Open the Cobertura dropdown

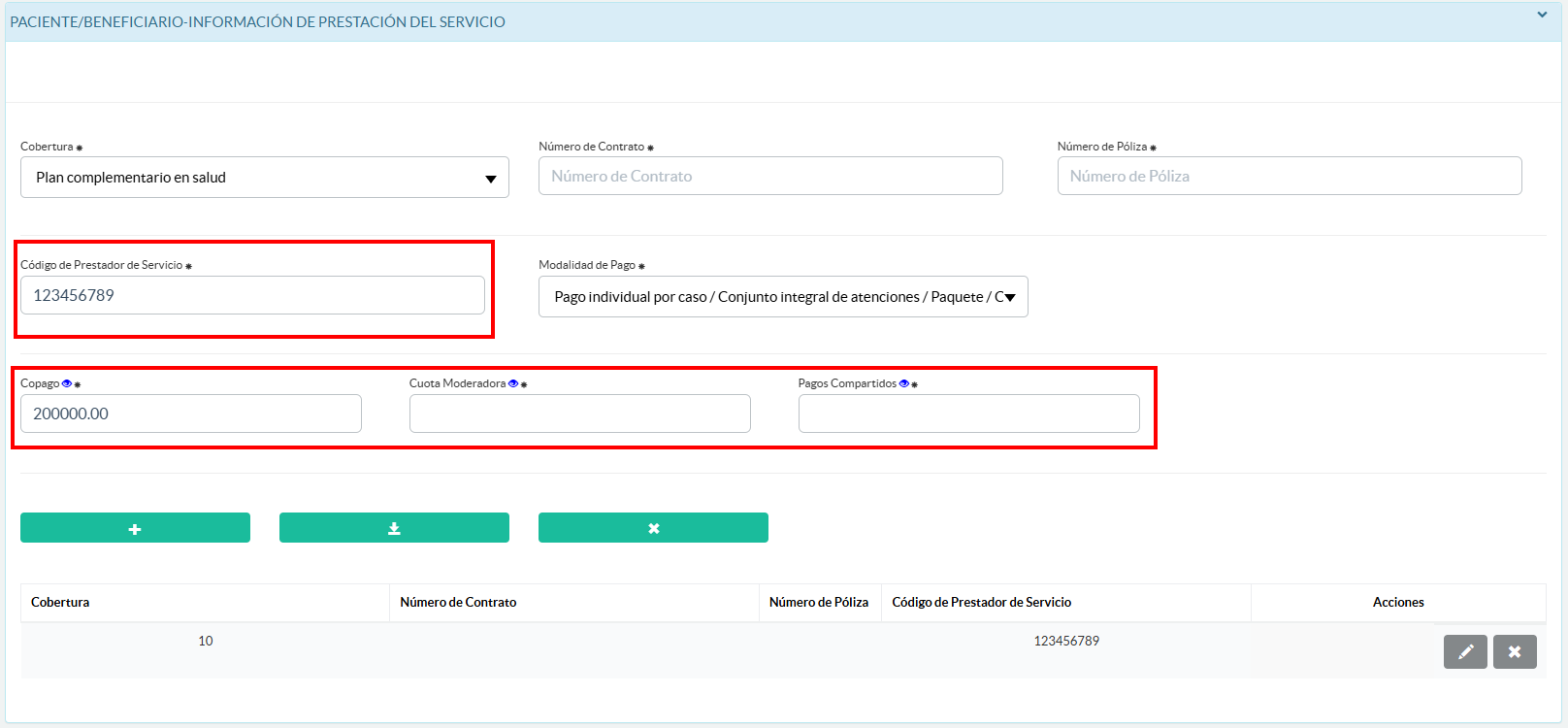(x=264, y=178)
